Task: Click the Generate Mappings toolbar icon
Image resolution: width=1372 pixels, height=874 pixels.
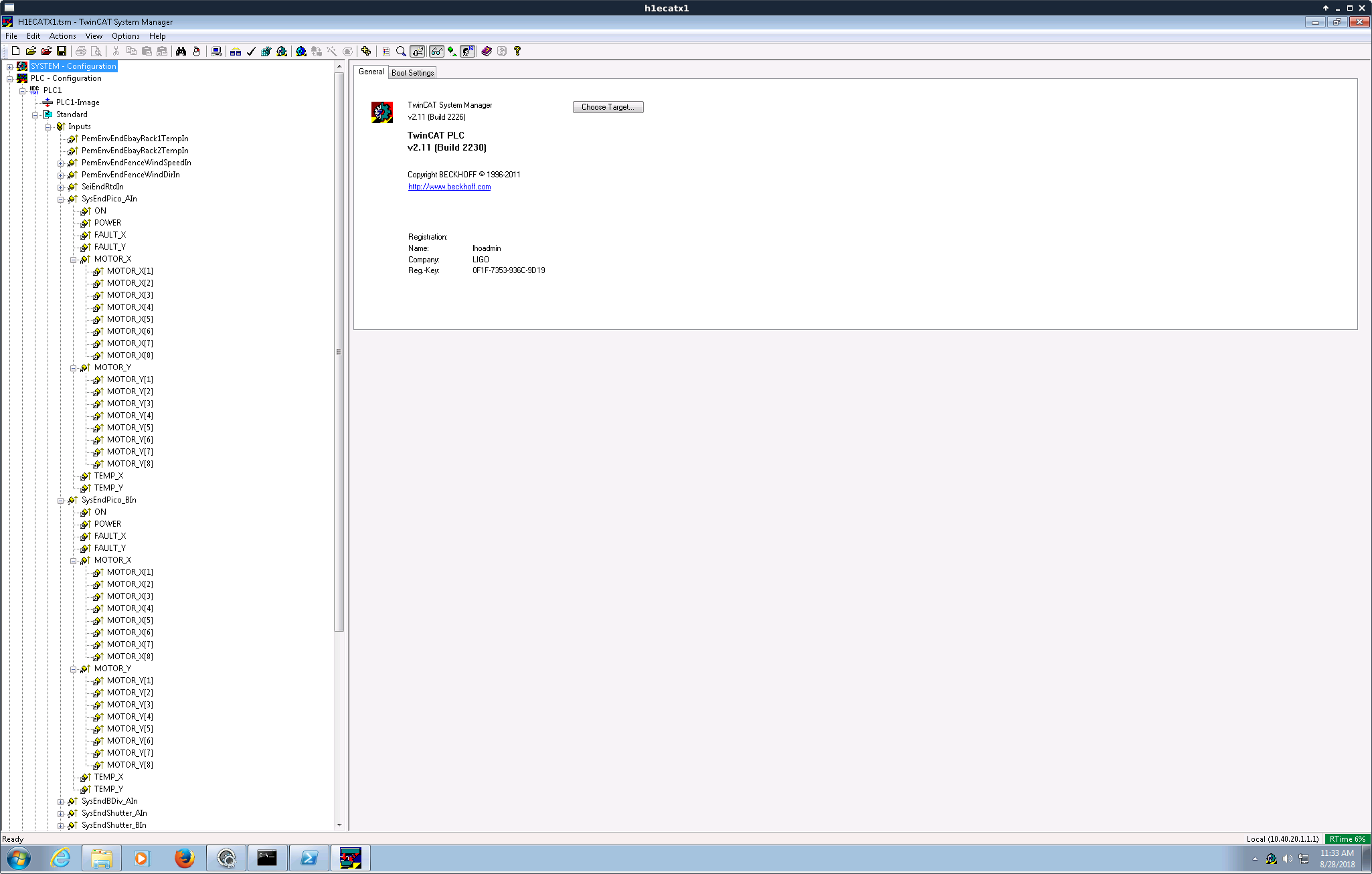Action: point(236,51)
